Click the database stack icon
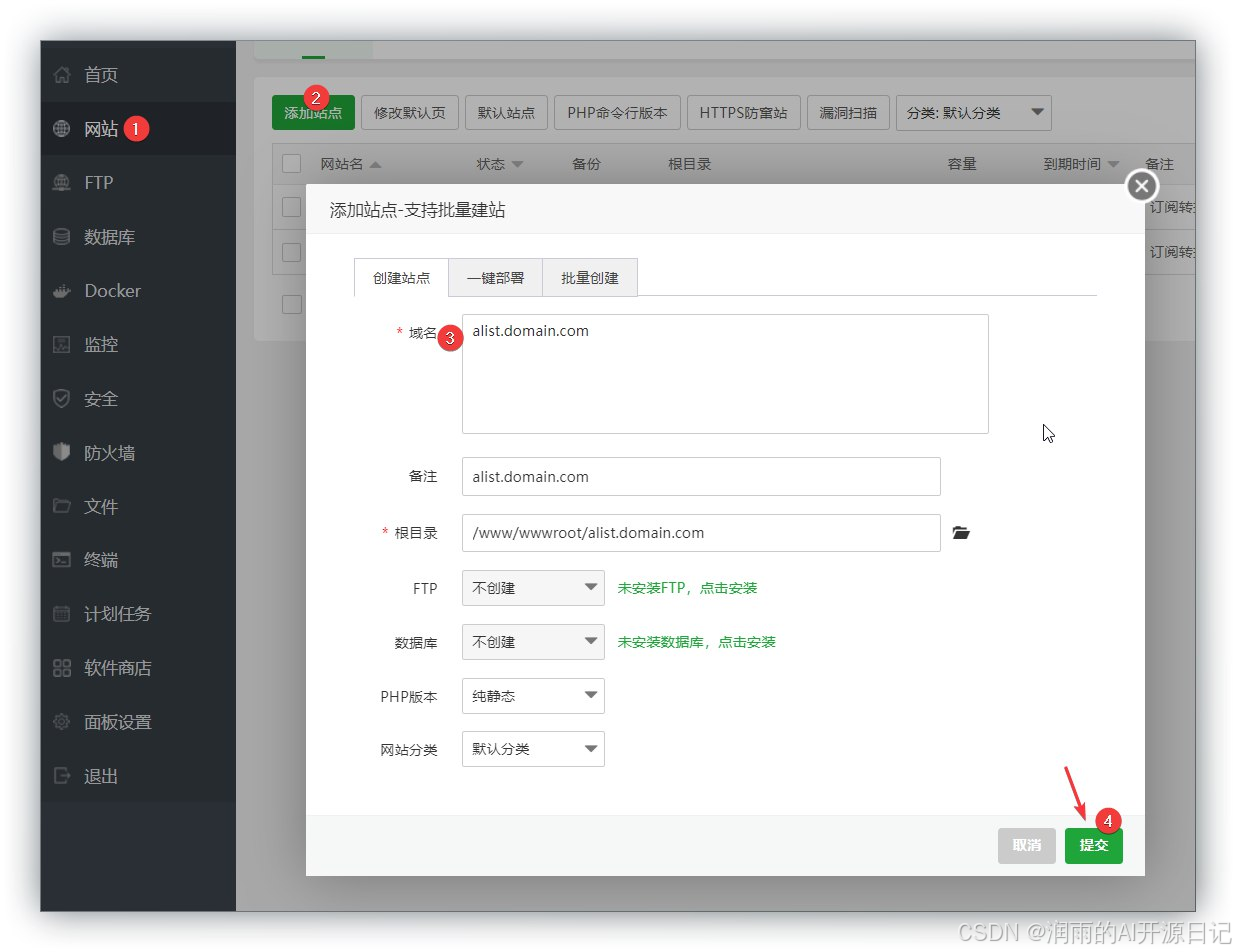Viewport: 1236px width, 952px height. point(62,237)
